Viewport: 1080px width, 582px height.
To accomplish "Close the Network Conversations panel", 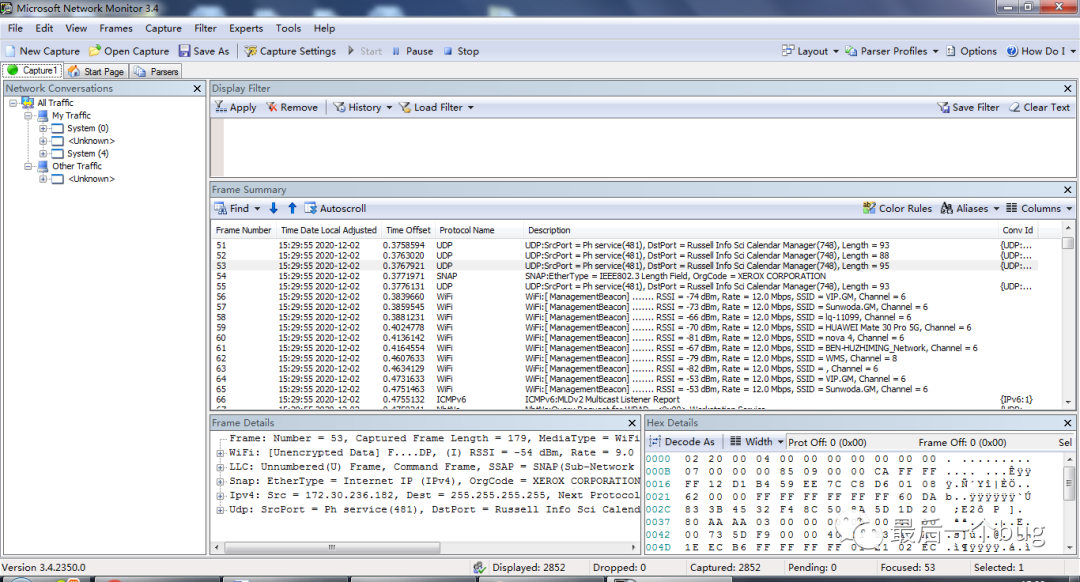I will point(197,88).
